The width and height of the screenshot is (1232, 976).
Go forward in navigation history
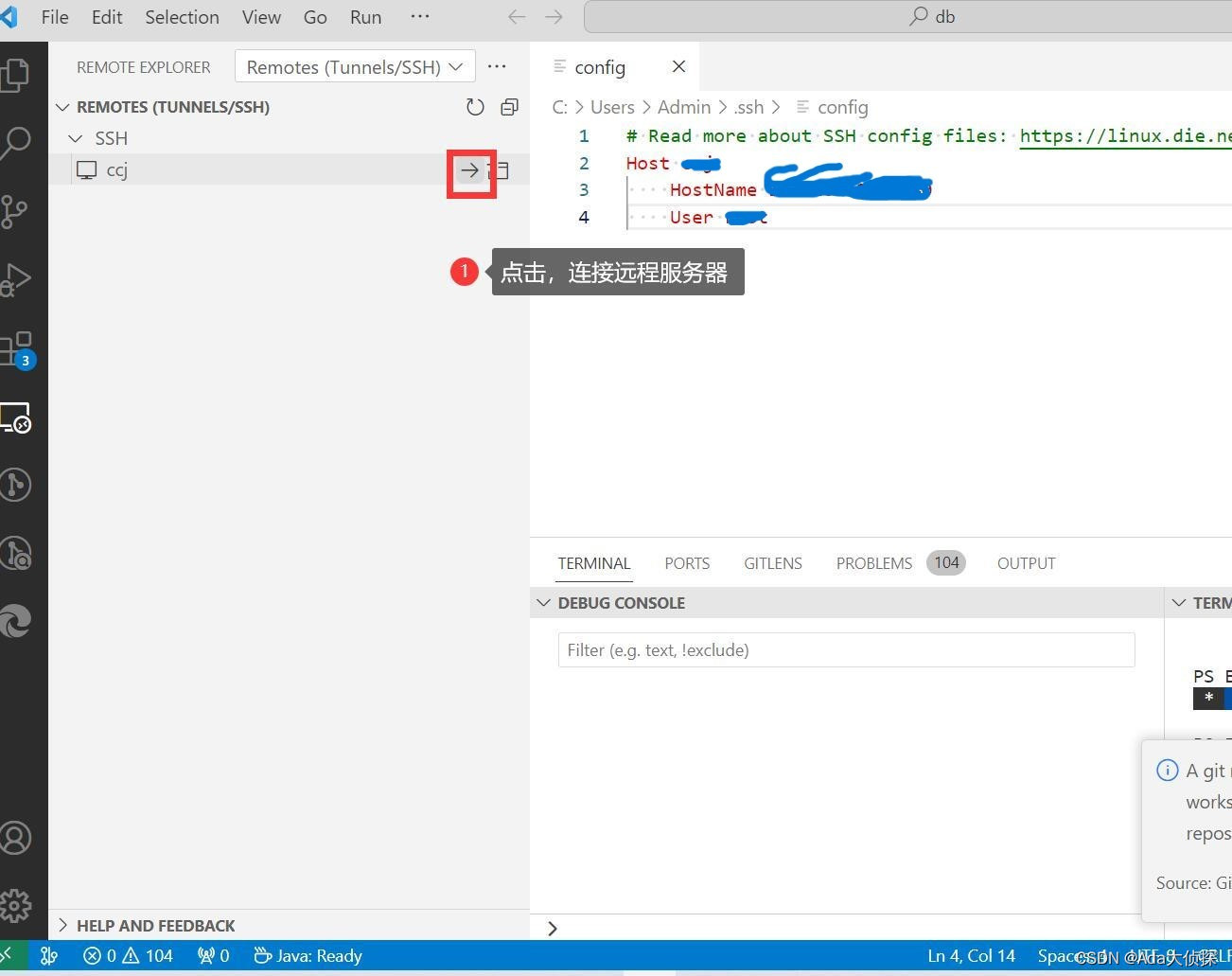click(554, 17)
